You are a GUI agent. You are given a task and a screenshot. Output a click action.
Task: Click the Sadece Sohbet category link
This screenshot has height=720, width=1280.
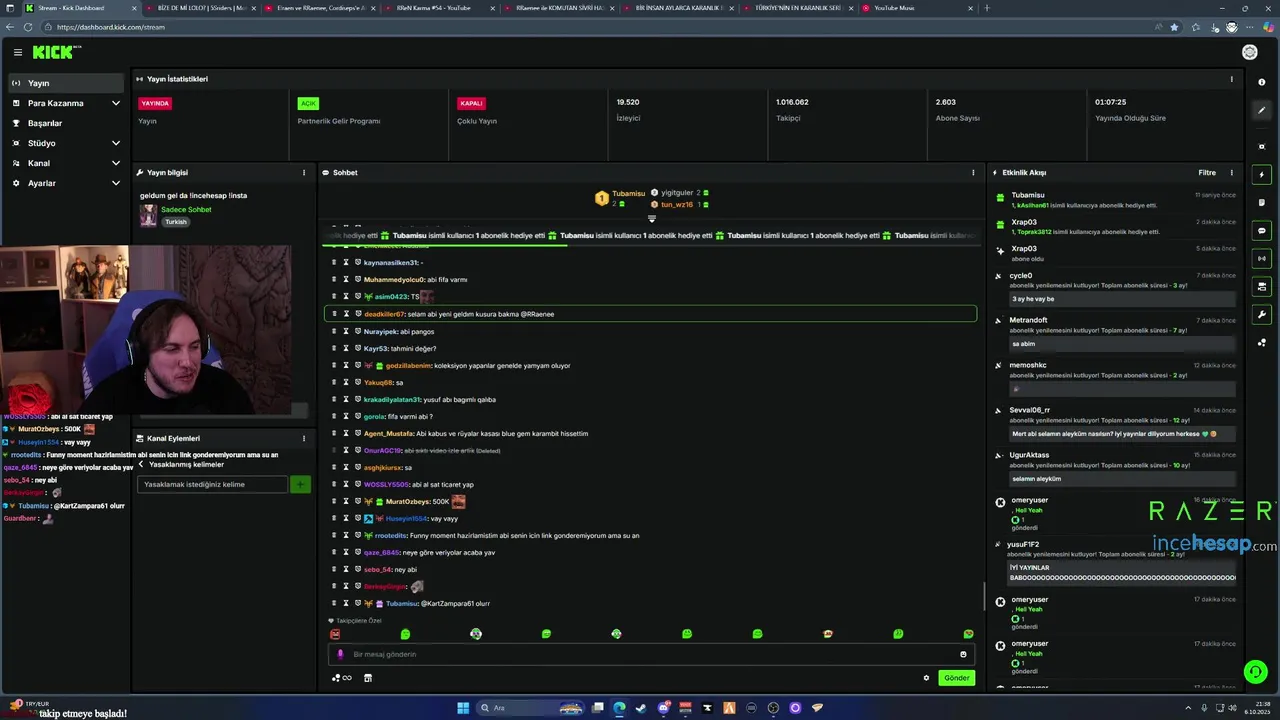click(x=186, y=210)
